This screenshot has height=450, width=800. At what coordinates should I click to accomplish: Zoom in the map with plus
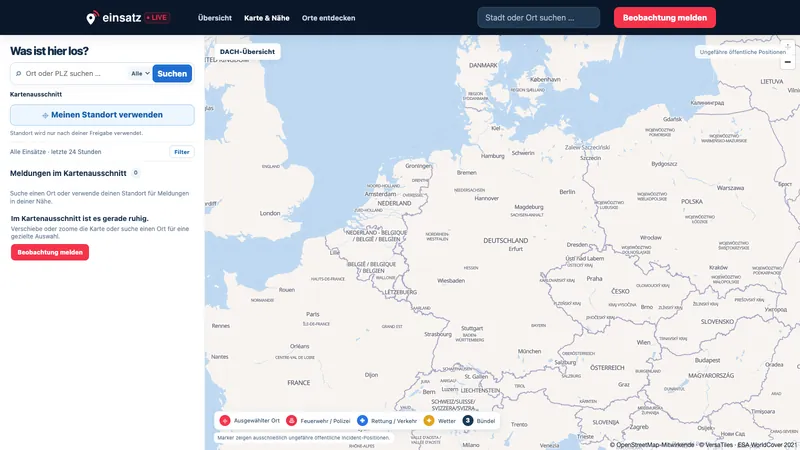point(788,47)
